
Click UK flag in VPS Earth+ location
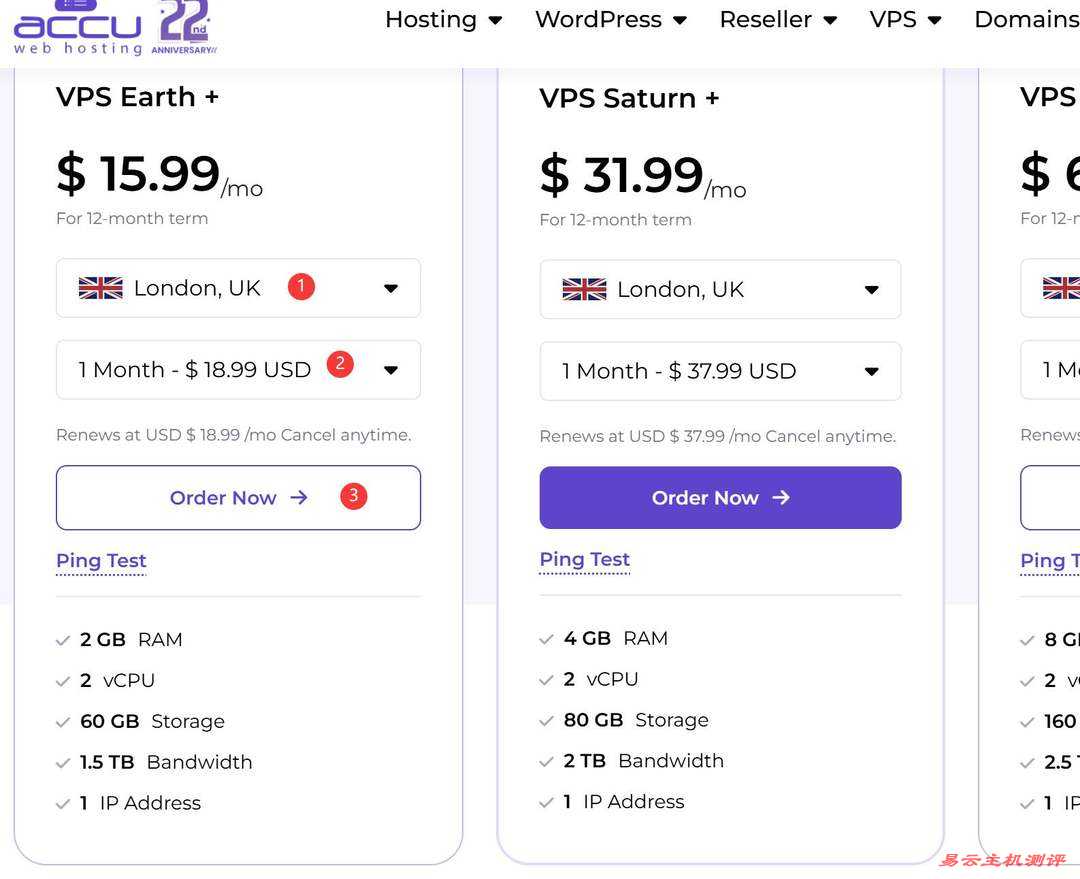point(100,288)
